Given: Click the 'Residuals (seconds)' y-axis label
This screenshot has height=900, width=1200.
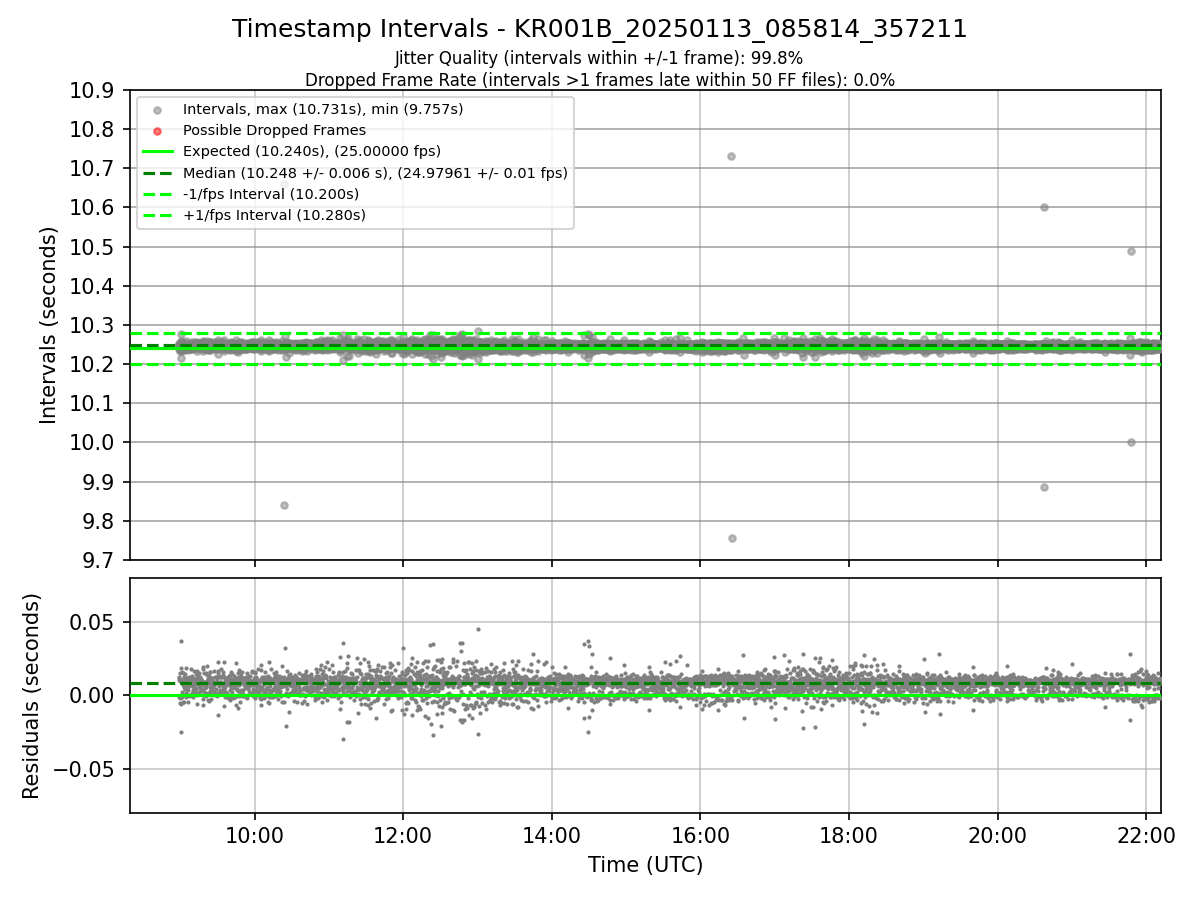Looking at the screenshot, I should (32, 696).
